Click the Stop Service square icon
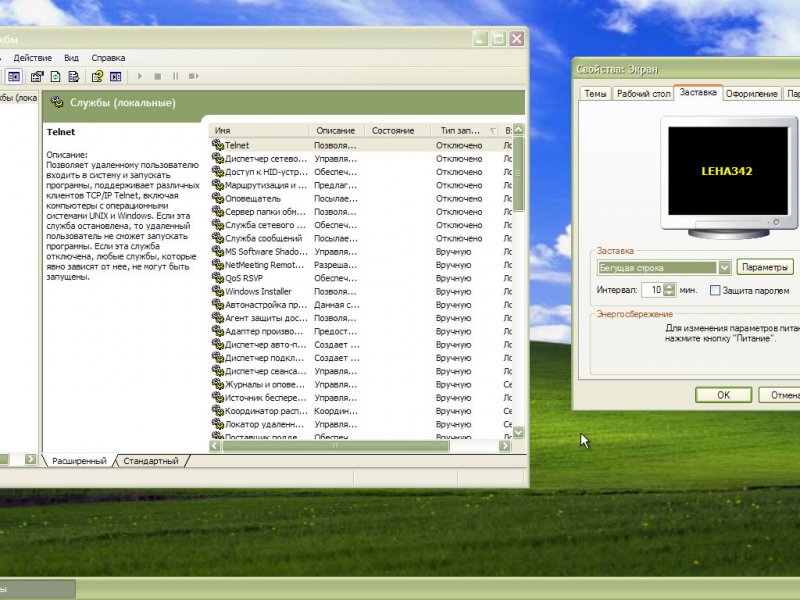The image size is (800, 600). pos(158,77)
